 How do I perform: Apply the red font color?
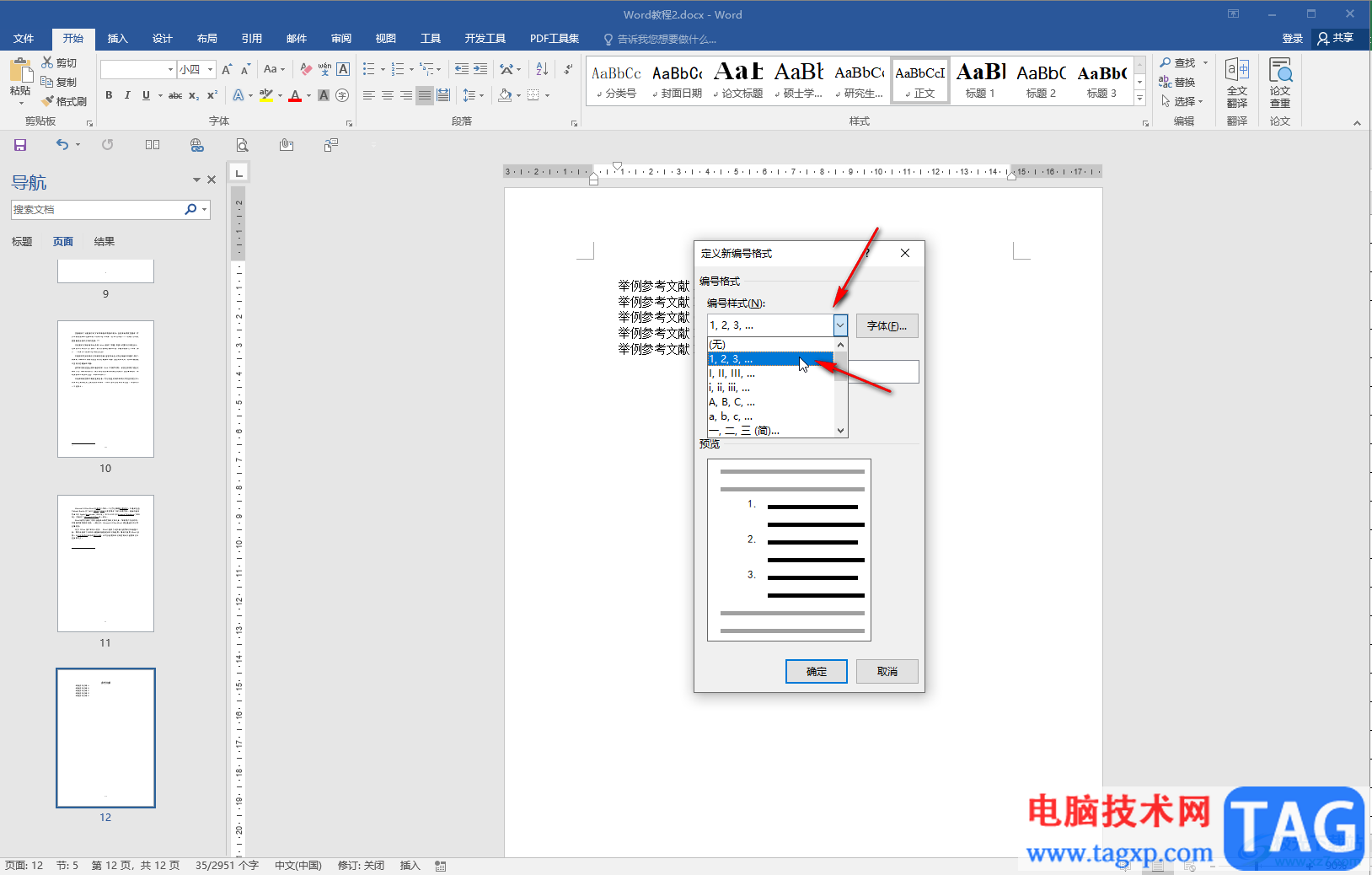295,95
